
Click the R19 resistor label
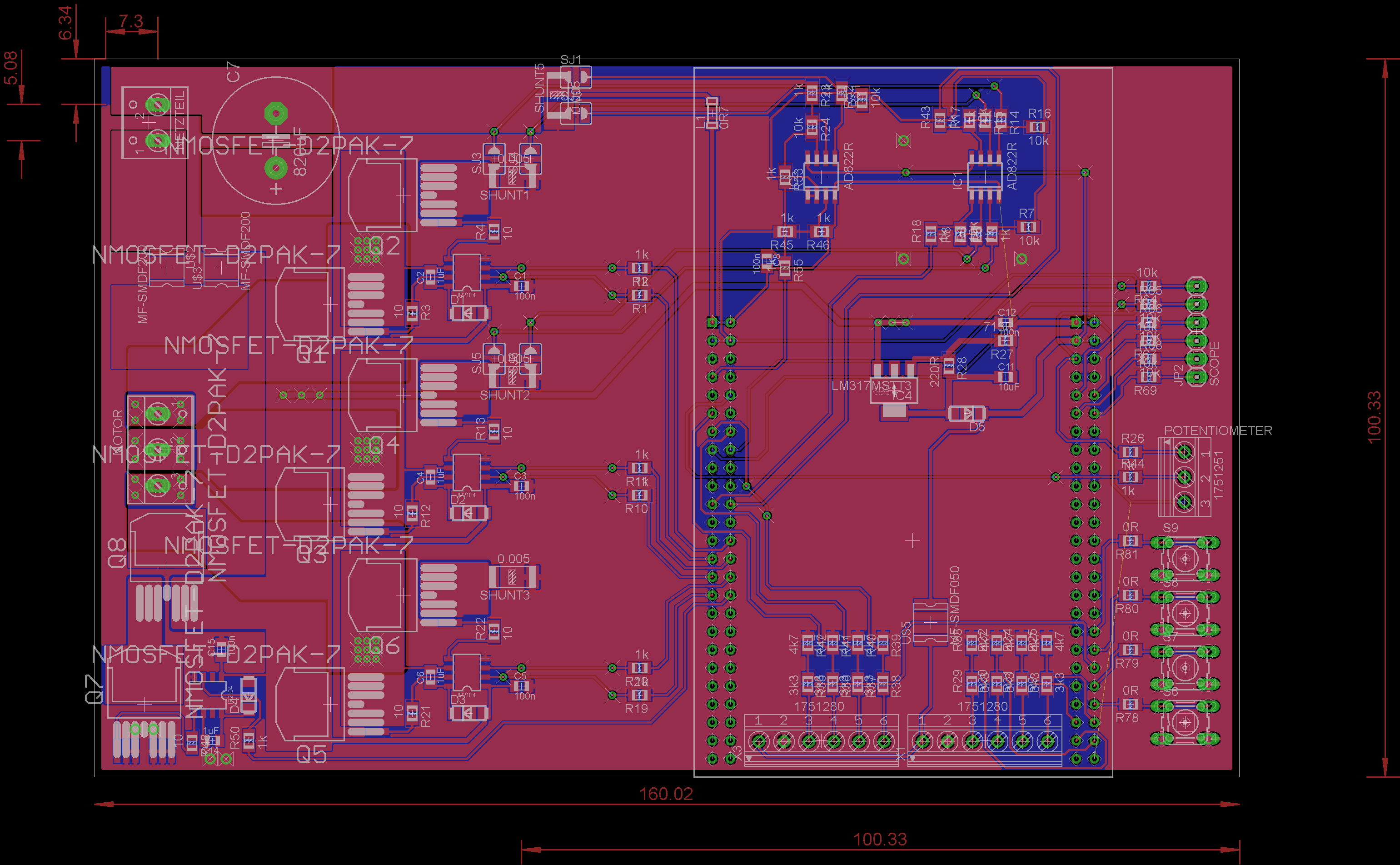(636, 709)
